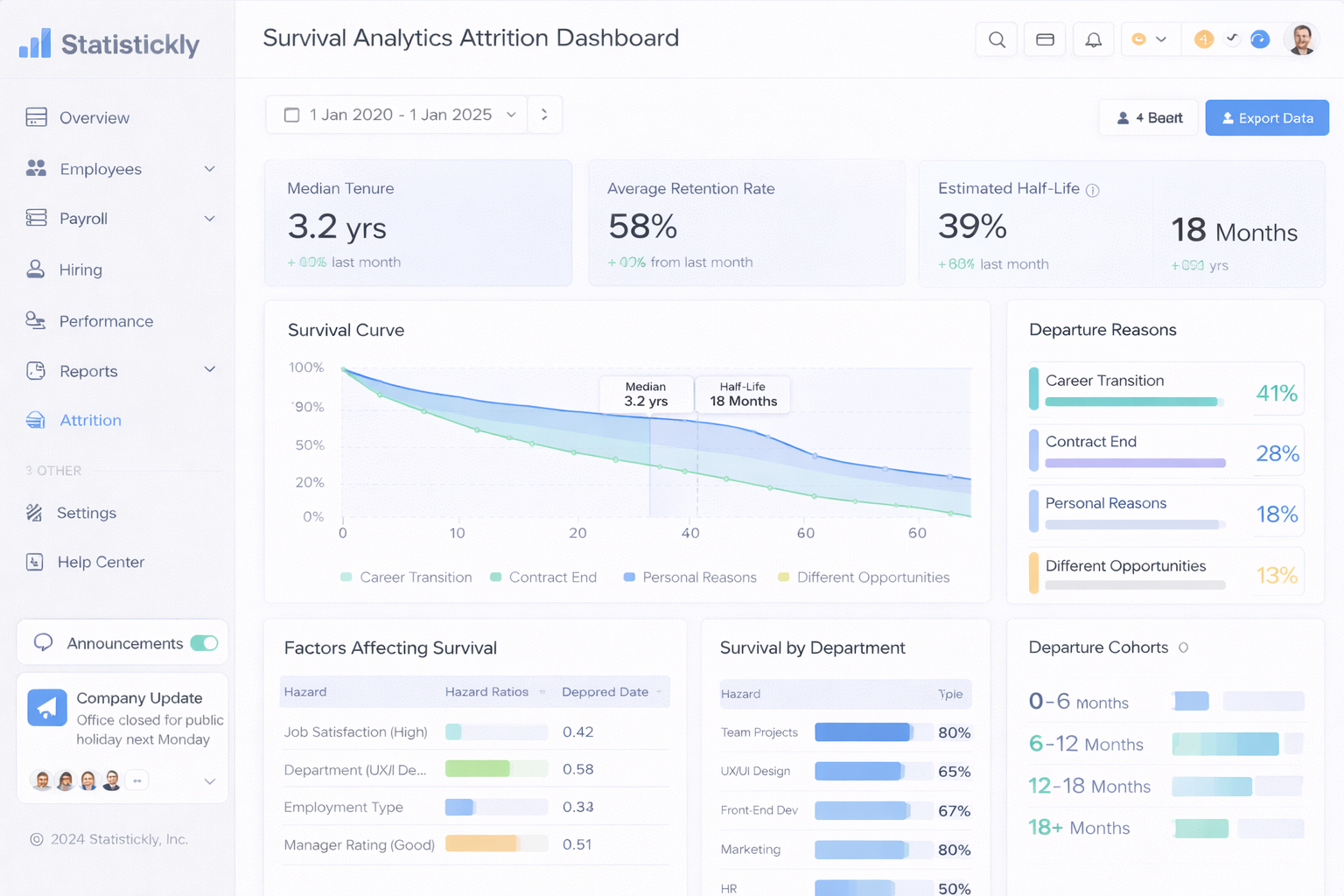Click the Statistickly bar chart logo
This screenshot has height=896, width=1344.
click(35, 43)
